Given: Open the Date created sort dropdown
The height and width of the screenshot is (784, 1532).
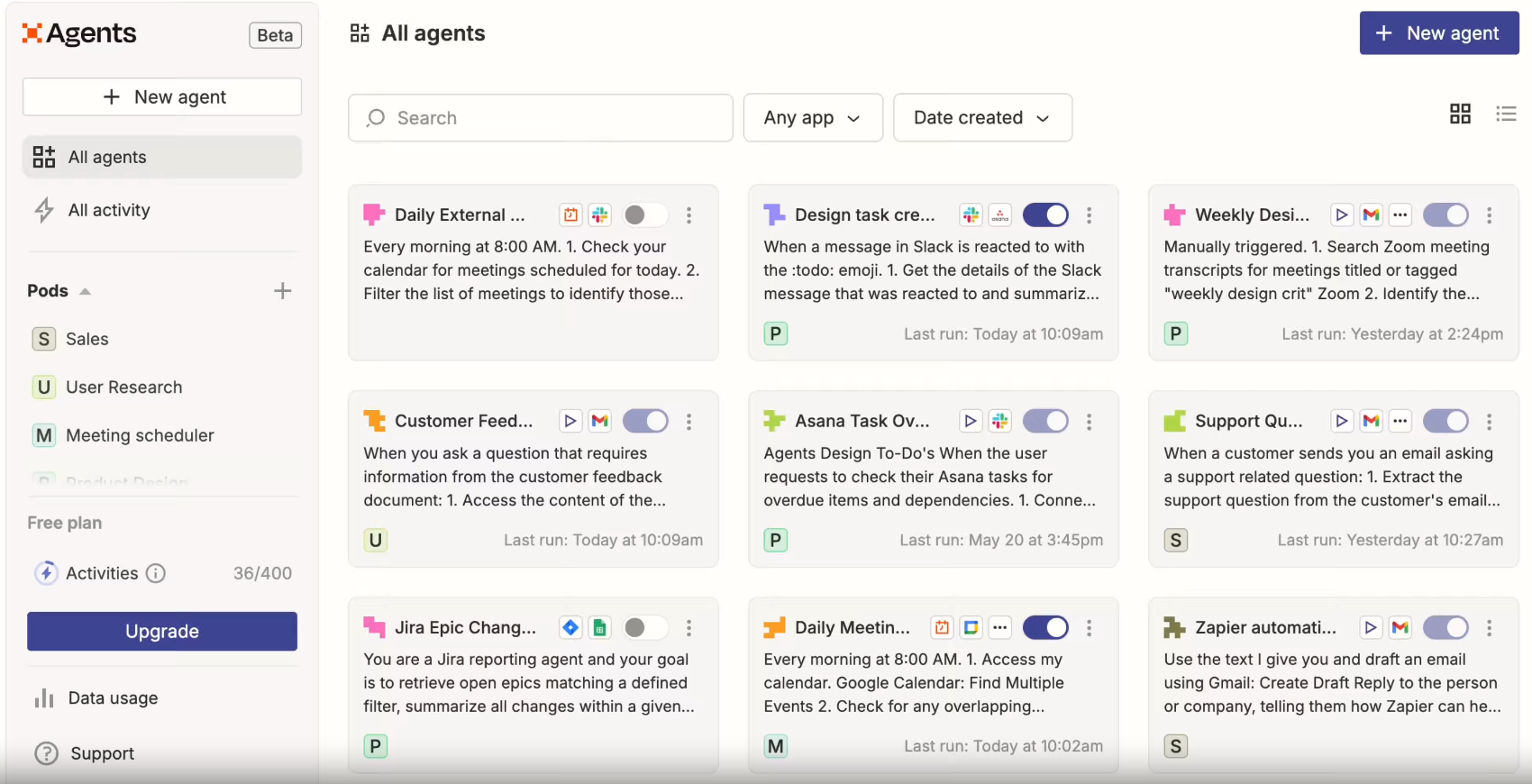Looking at the screenshot, I should point(982,118).
